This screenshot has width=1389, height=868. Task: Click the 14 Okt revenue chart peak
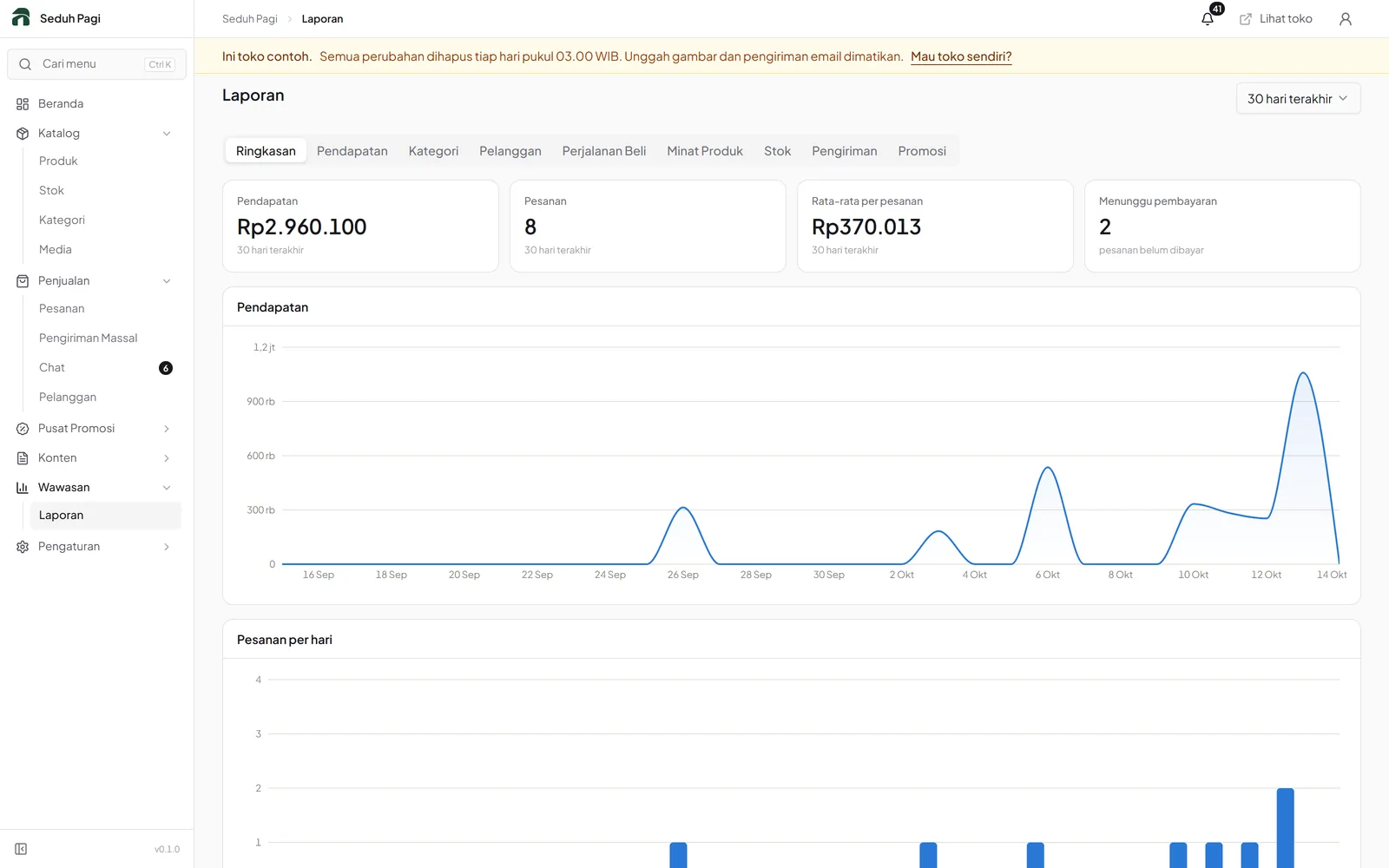1303,373
